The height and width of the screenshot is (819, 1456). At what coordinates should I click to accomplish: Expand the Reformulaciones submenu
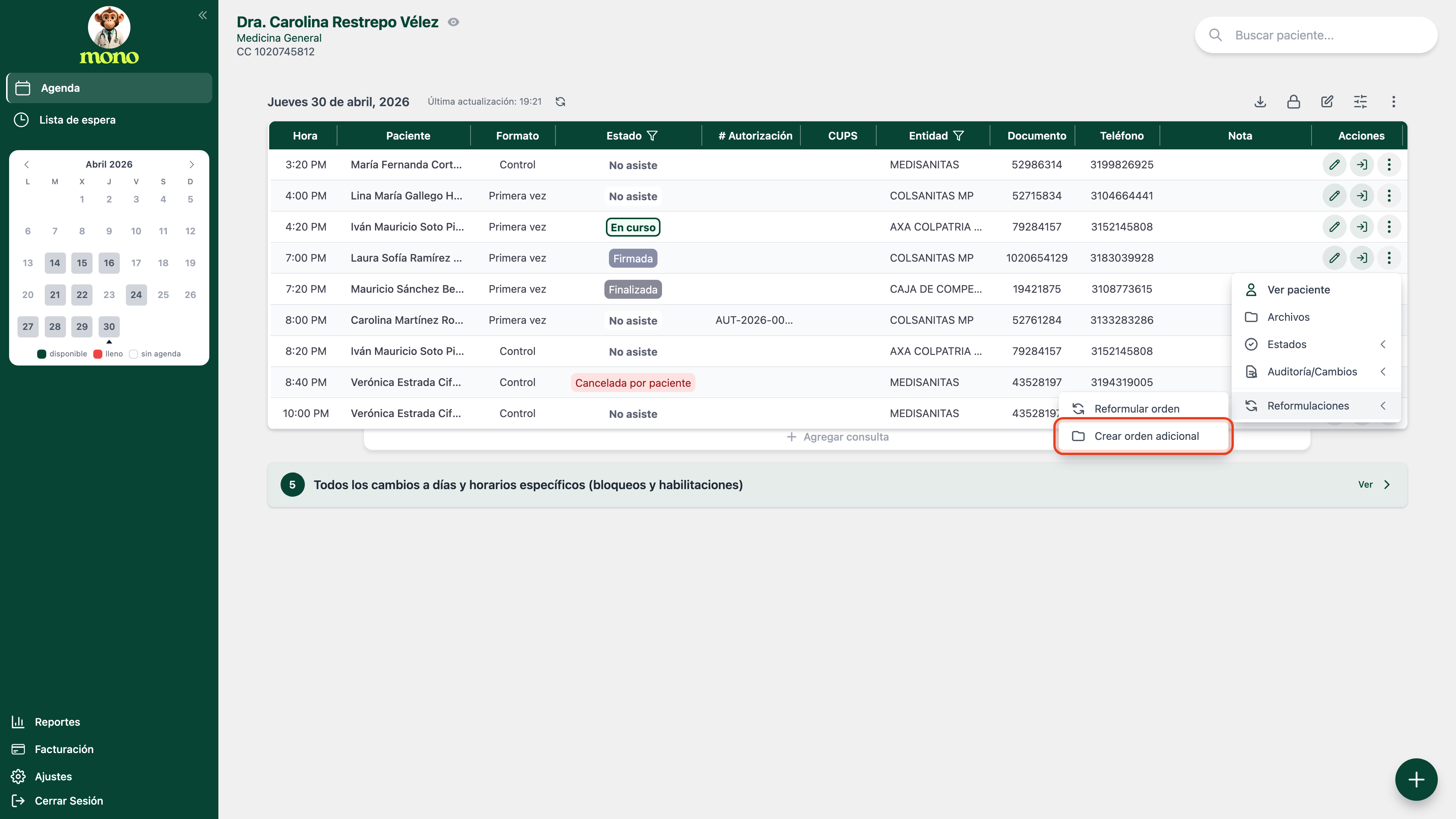click(x=1316, y=406)
